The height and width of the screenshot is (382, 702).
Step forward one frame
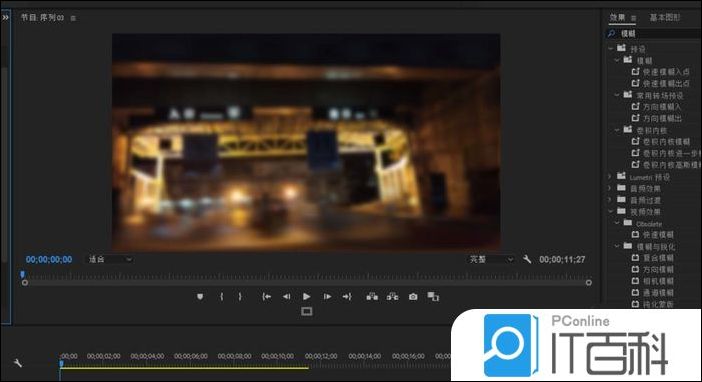click(x=327, y=296)
